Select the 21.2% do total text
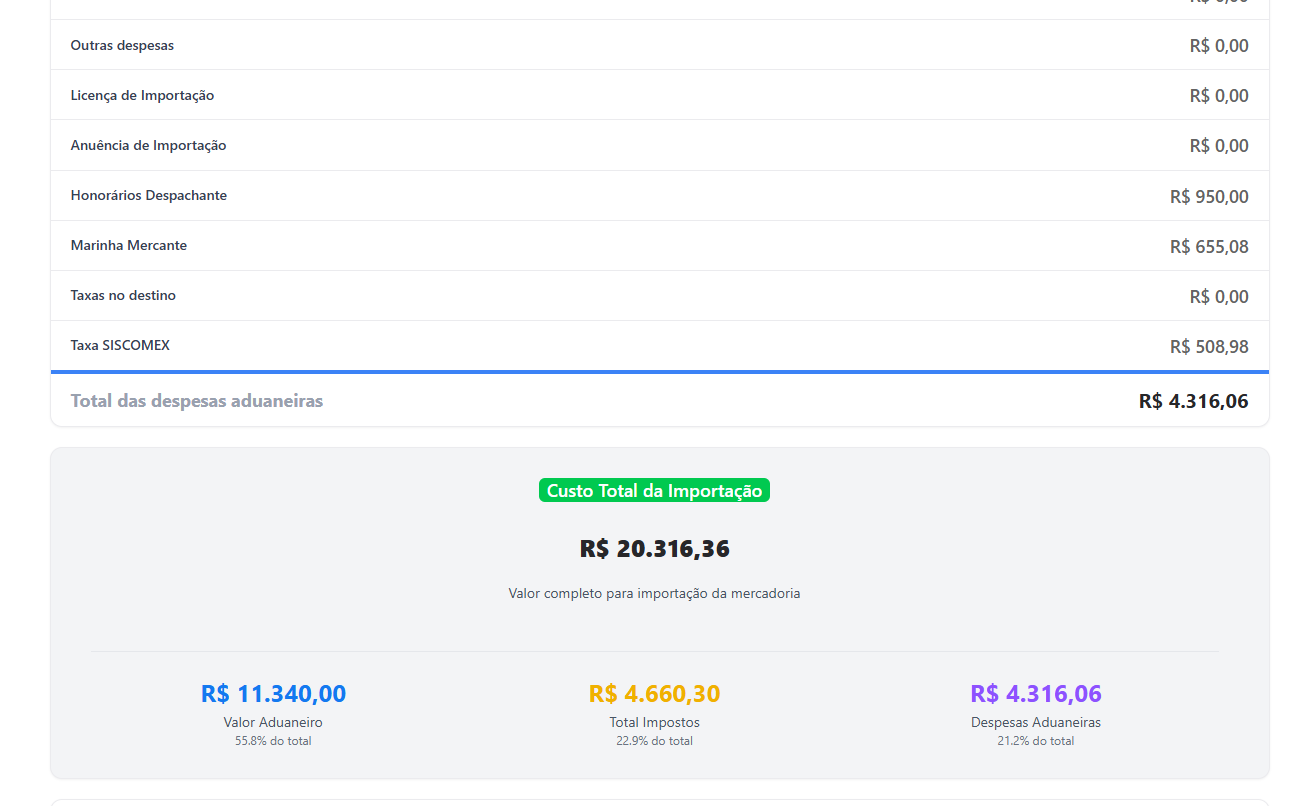This screenshot has width=1313, height=806. 1036,741
